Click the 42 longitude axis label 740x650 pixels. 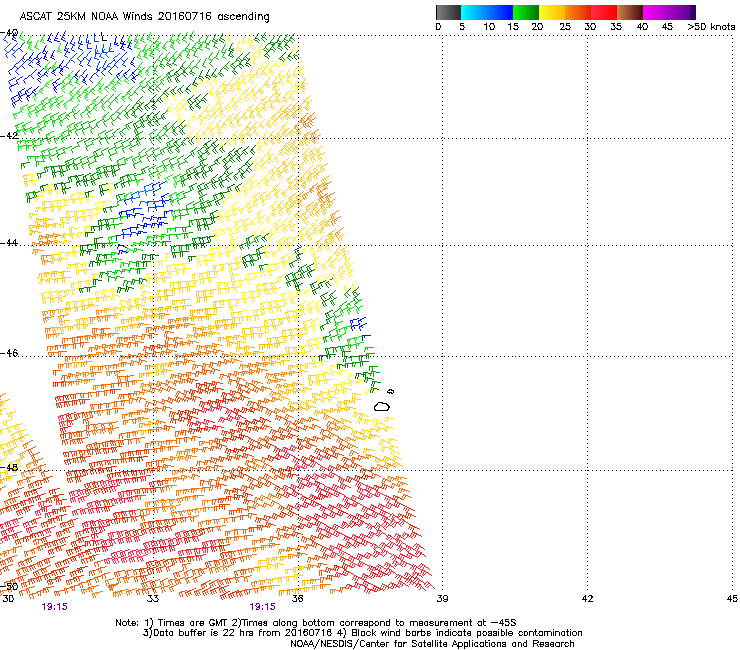coord(587,599)
